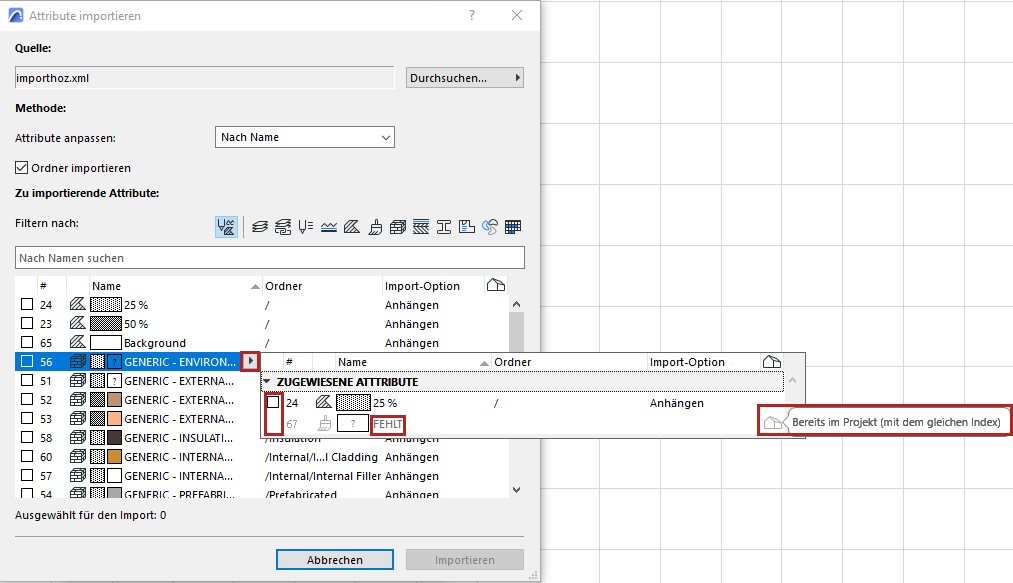Click building material icon on row 60

pyautogui.click(x=78, y=456)
